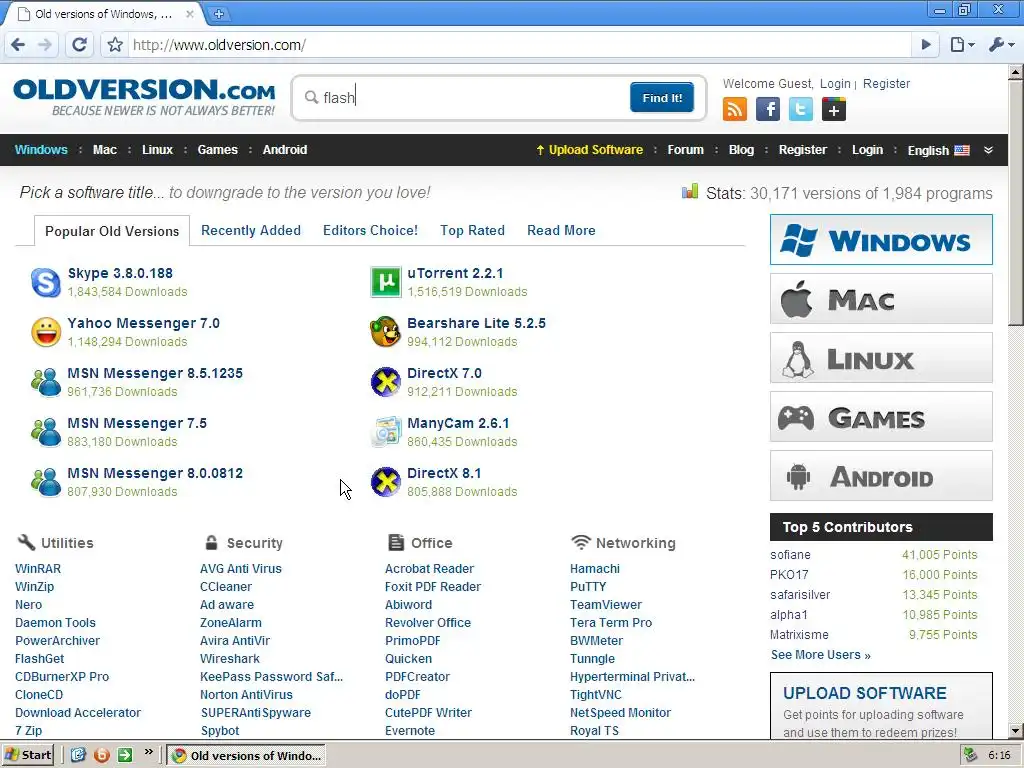Click the Go arrow beside the address bar
Viewport: 1024px width, 768px height.
click(x=925, y=44)
